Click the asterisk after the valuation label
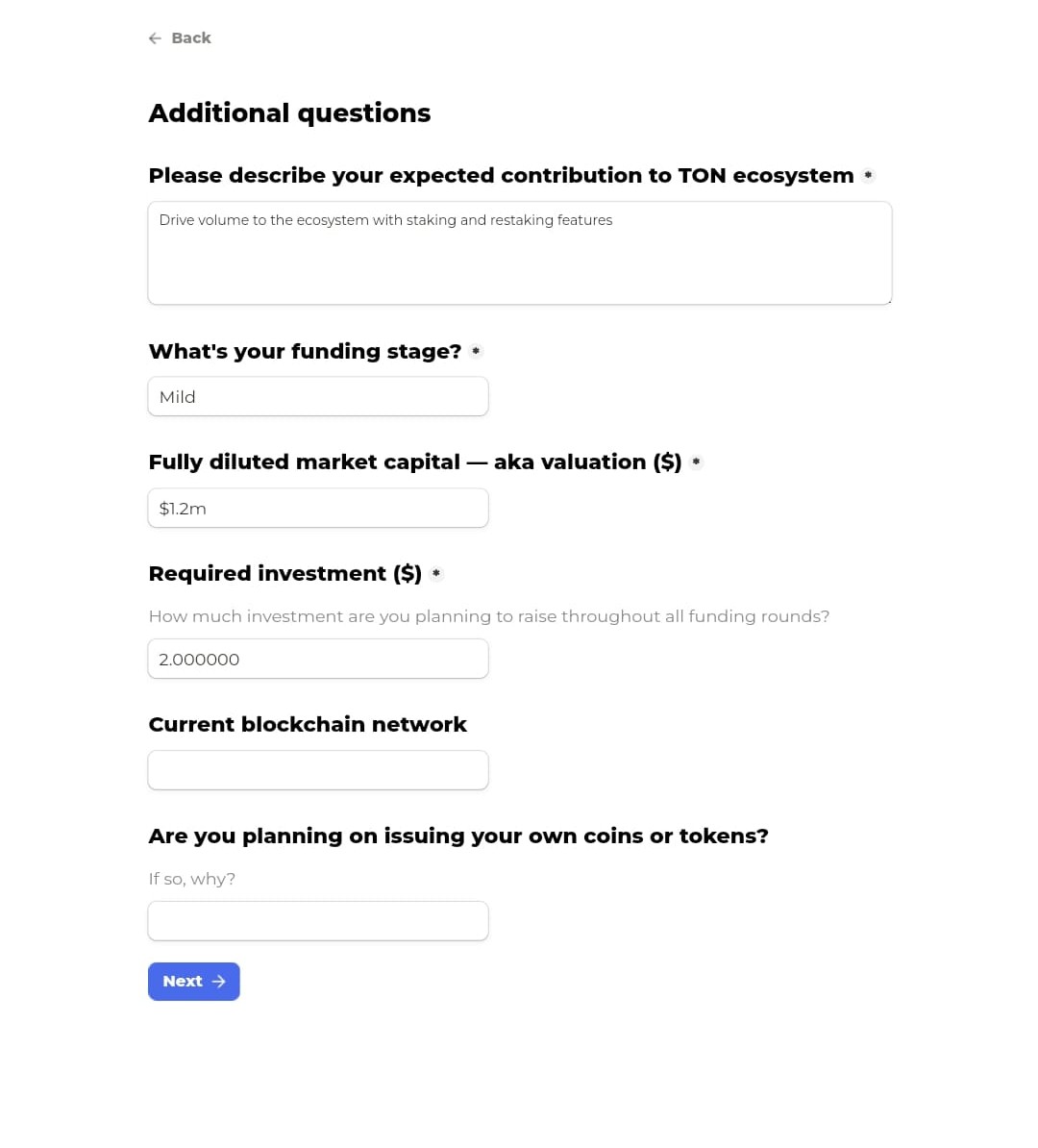 (x=696, y=462)
